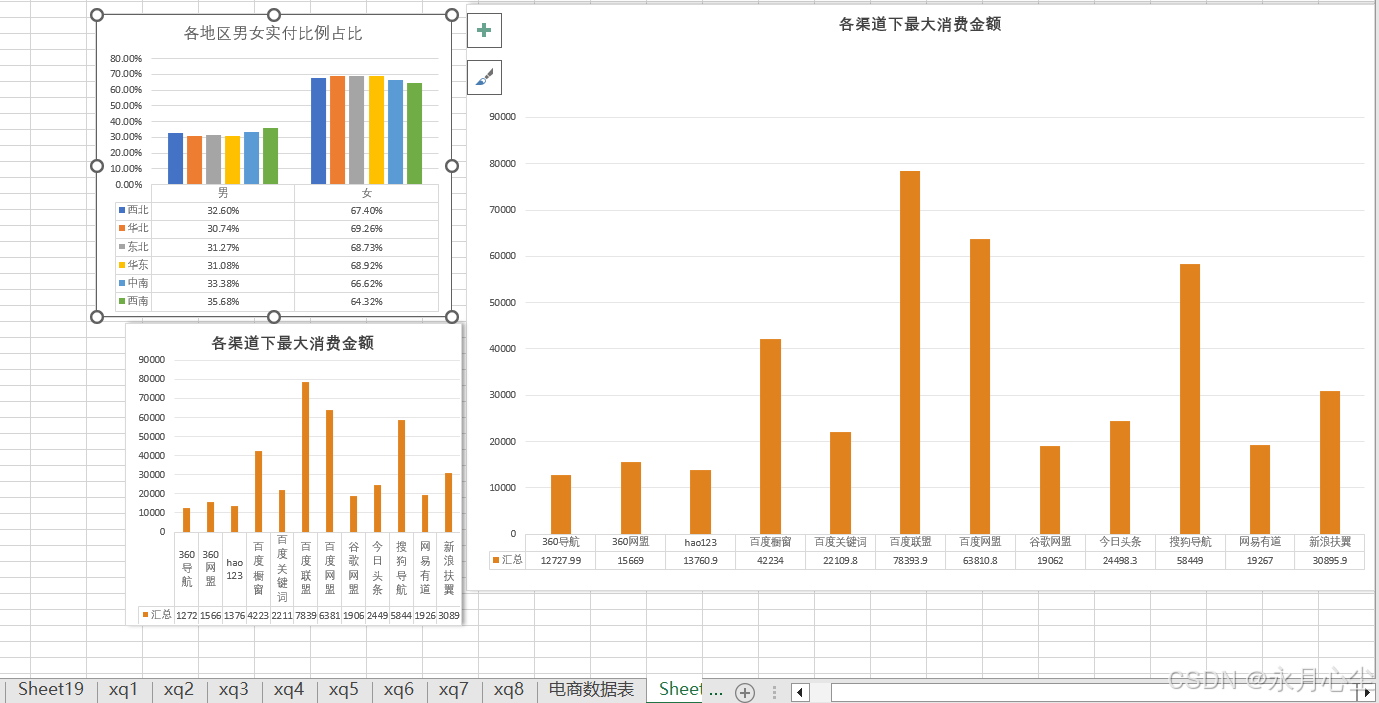Click the 80.00% axis label
Image resolution: width=1379 pixels, height=703 pixels.
point(126,58)
